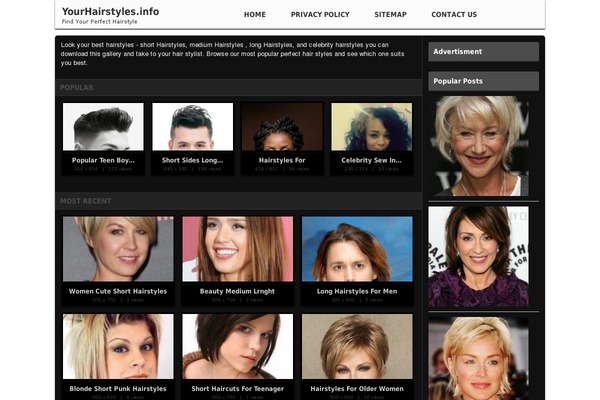Open the Celebrity Sew In thumbnail image

372,126
